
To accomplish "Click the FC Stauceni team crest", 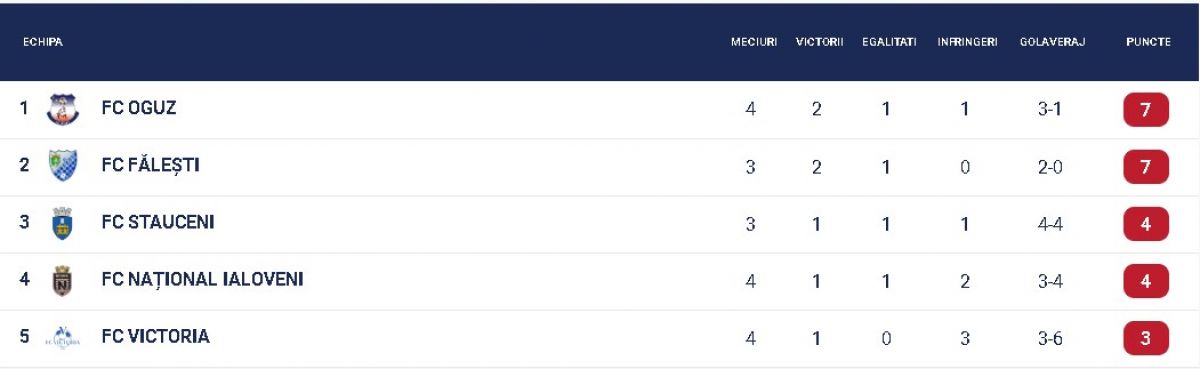I will pyautogui.click(x=63, y=223).
